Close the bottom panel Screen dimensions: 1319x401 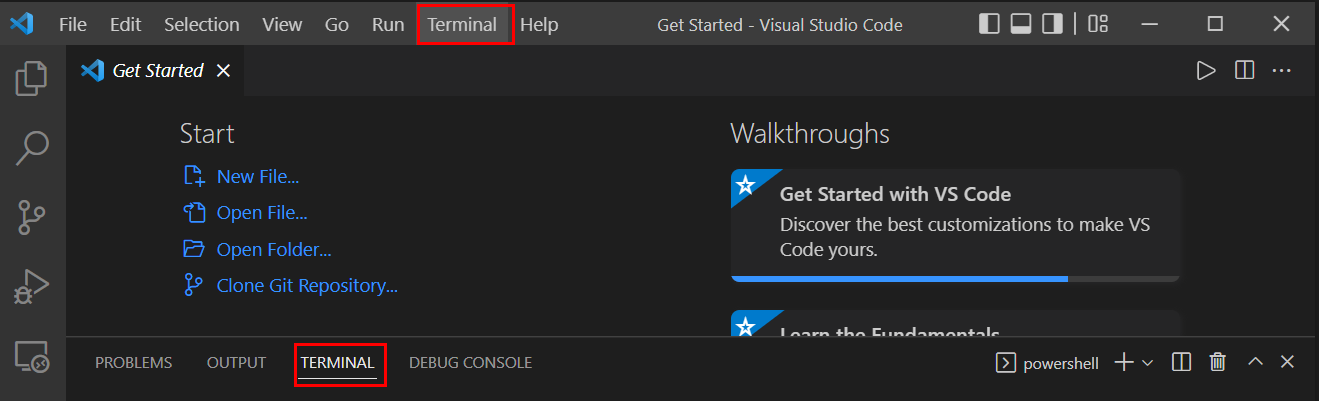(1288, 362)
